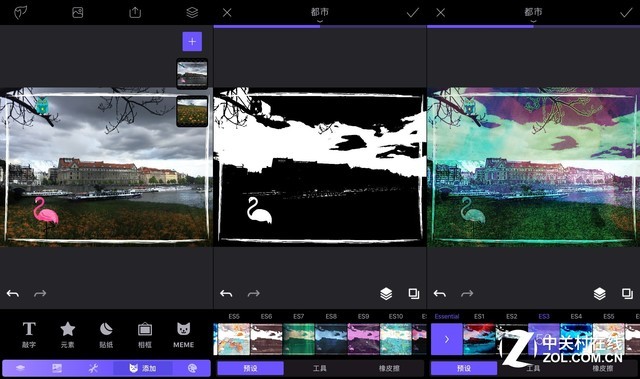Tap the duplicate squares icon in right screen

[x=627, y=293]
